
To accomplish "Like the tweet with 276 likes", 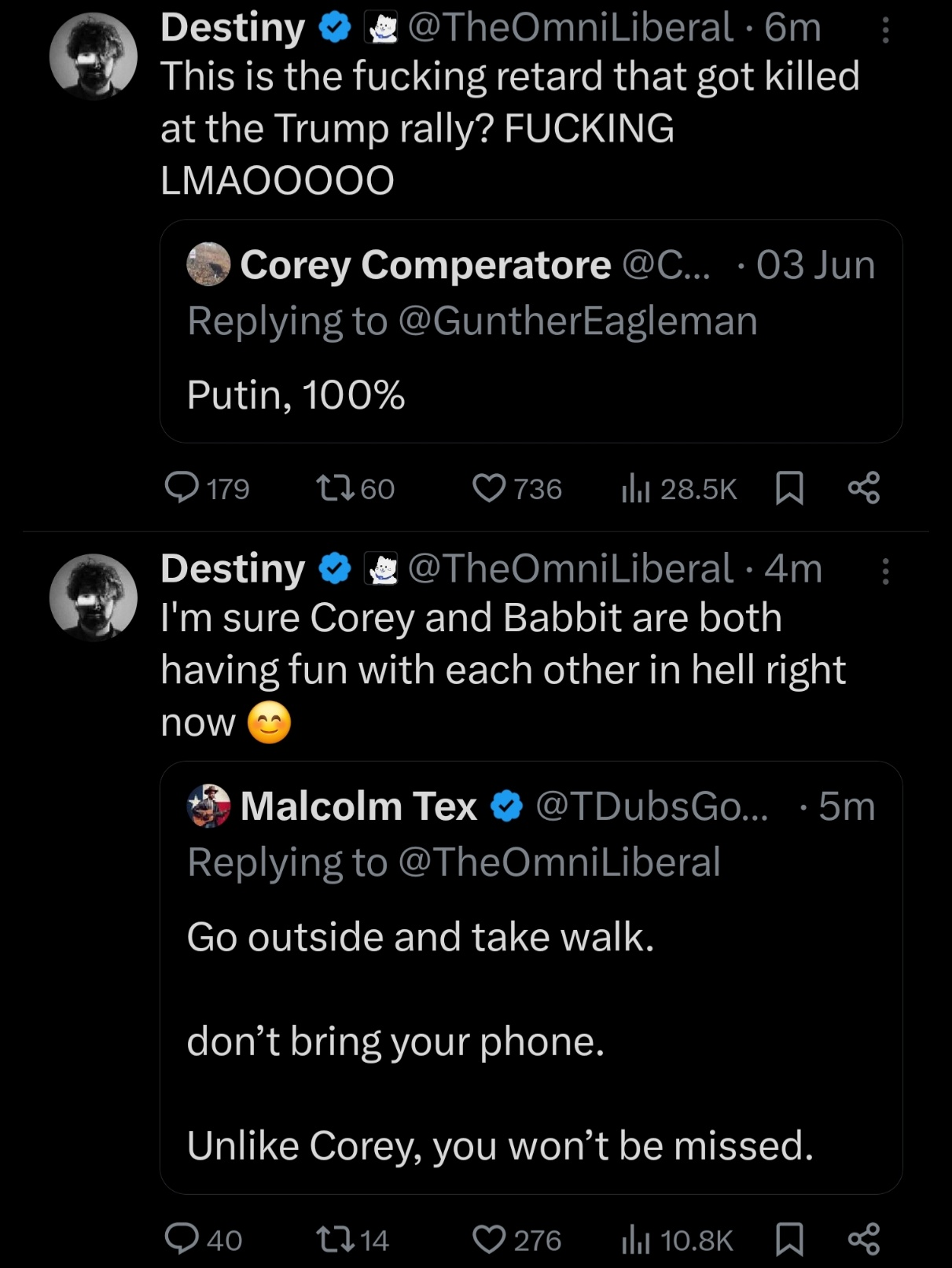I will pos(489,1240).
